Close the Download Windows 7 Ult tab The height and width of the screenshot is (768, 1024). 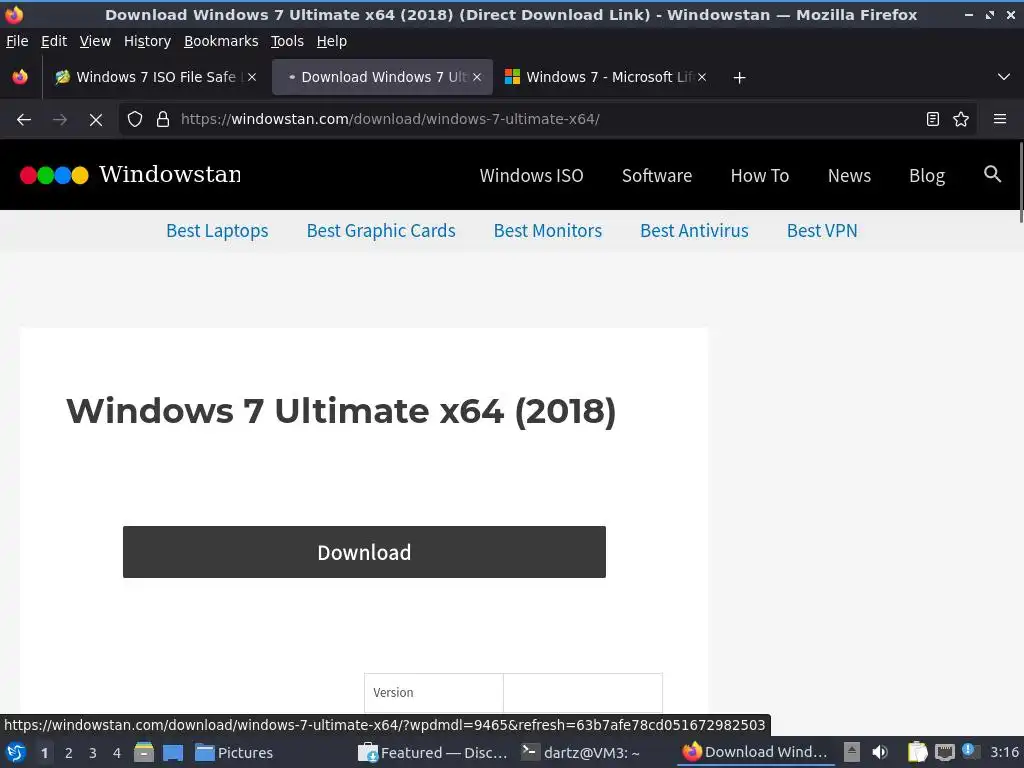point(477,77)
